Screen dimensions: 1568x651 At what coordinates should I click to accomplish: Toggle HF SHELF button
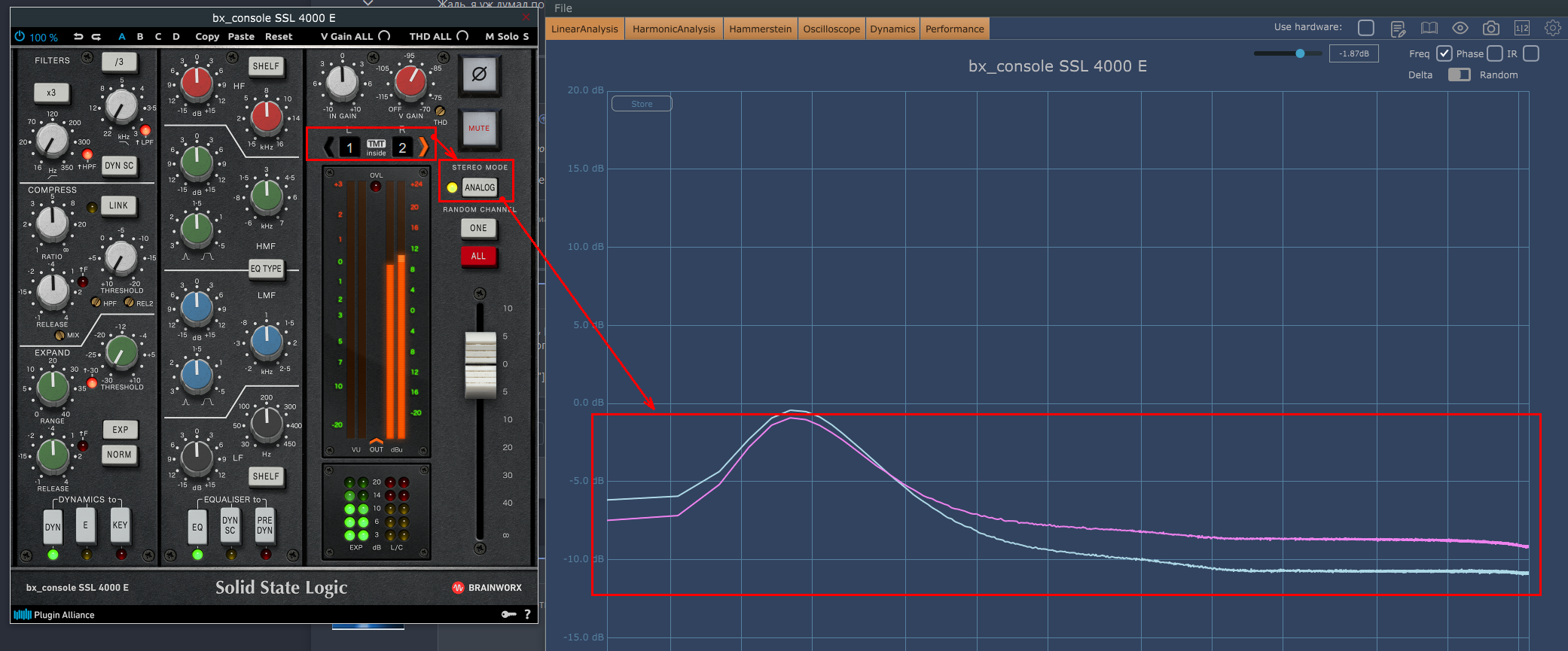pos(266,66)
